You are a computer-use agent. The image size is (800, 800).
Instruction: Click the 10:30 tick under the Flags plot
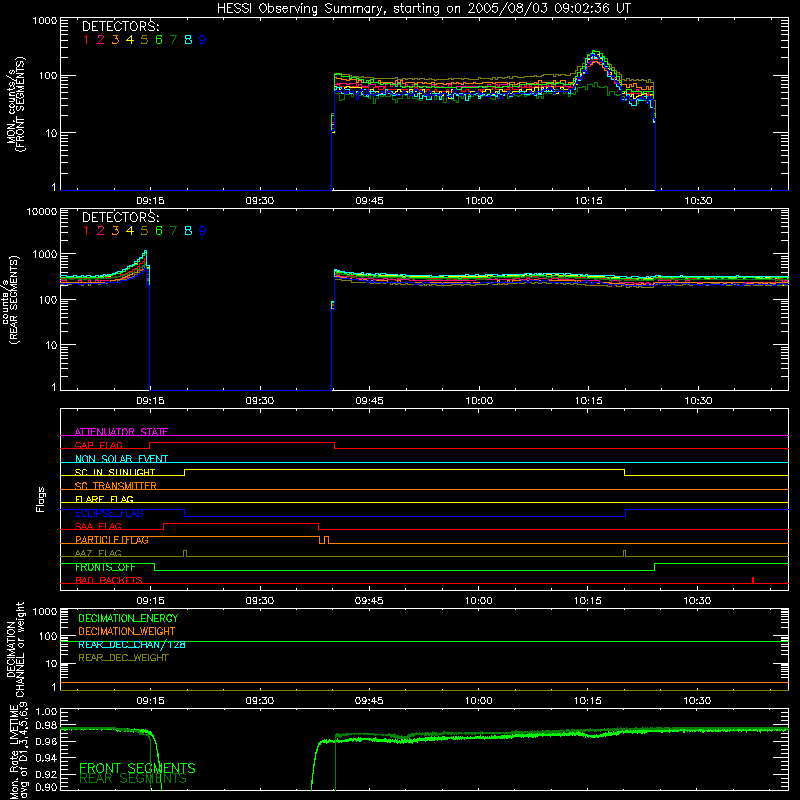click(697, 601)
